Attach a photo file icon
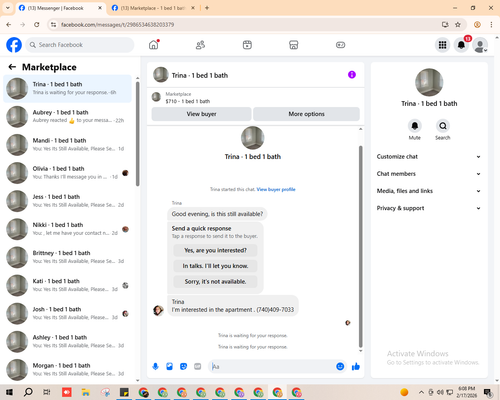Image resolution: width=500 pixels, height=400 pixels. point(169,367)
